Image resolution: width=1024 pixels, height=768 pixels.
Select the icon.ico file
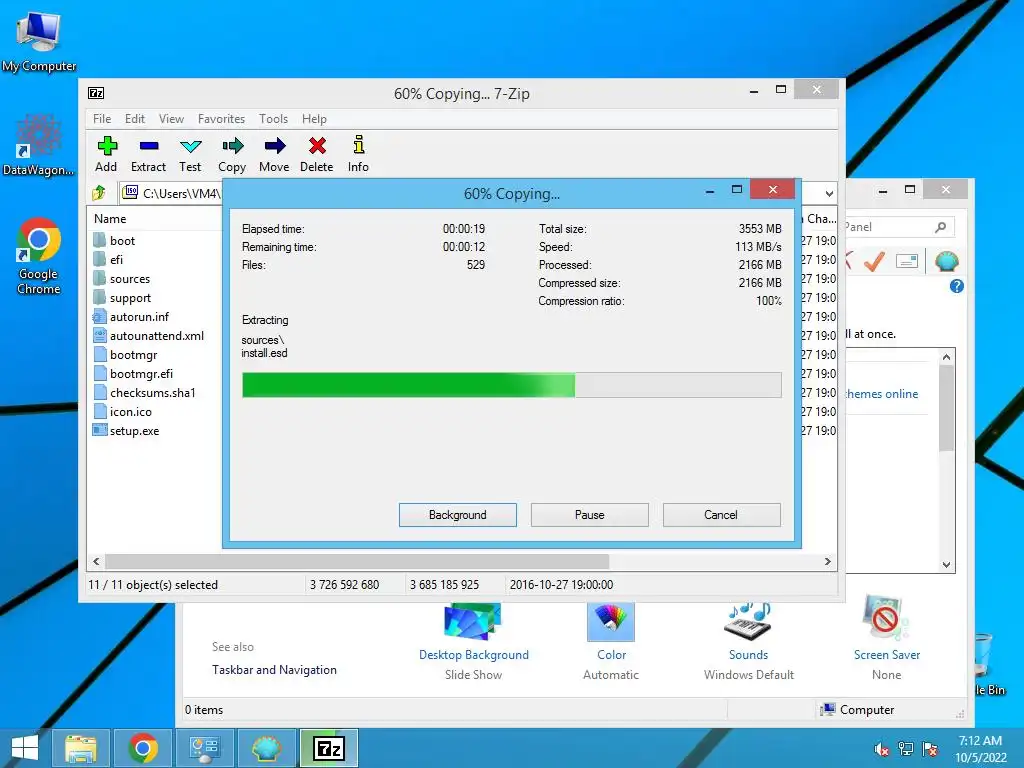pos(123,411)
